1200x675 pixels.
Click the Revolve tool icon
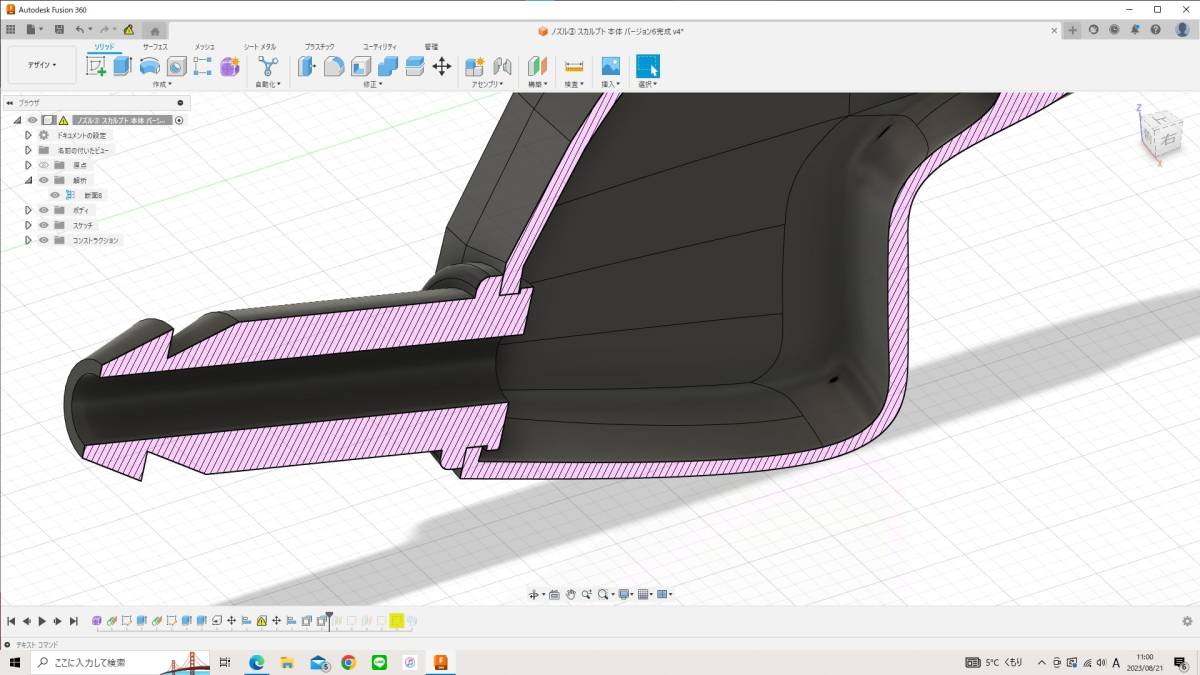click(149, 66)
